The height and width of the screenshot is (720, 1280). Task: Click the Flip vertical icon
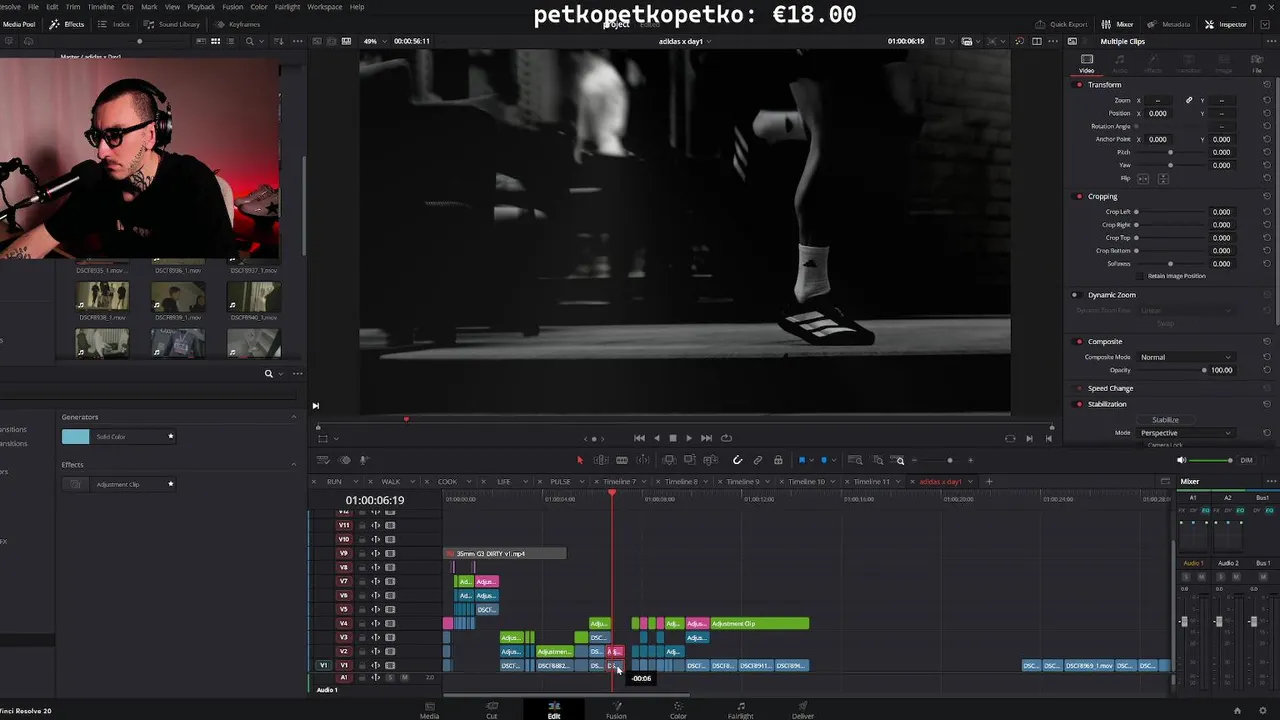pyautogui.click(x=1162, y=178)
